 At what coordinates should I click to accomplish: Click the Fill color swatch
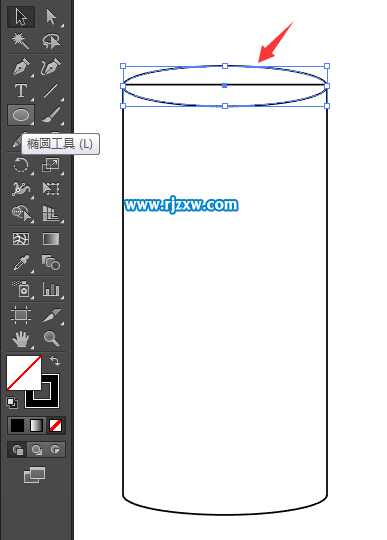pyautogui.click(x=24, y=373)
